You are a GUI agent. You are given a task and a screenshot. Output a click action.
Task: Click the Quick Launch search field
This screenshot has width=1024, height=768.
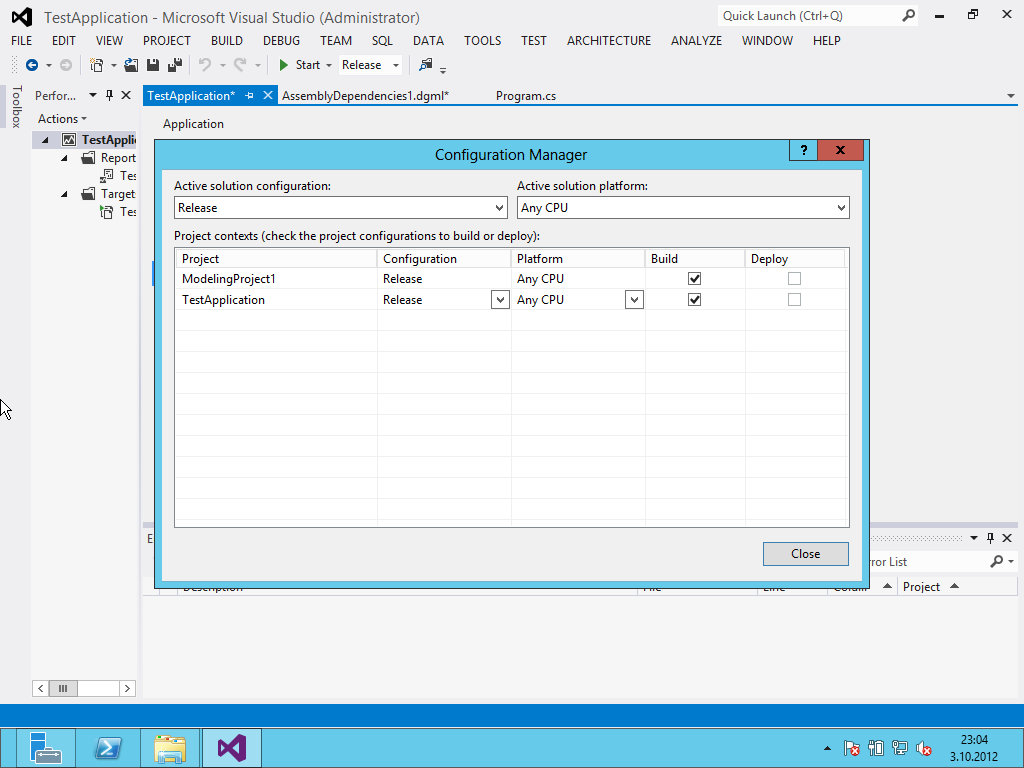tap(808, 16)
